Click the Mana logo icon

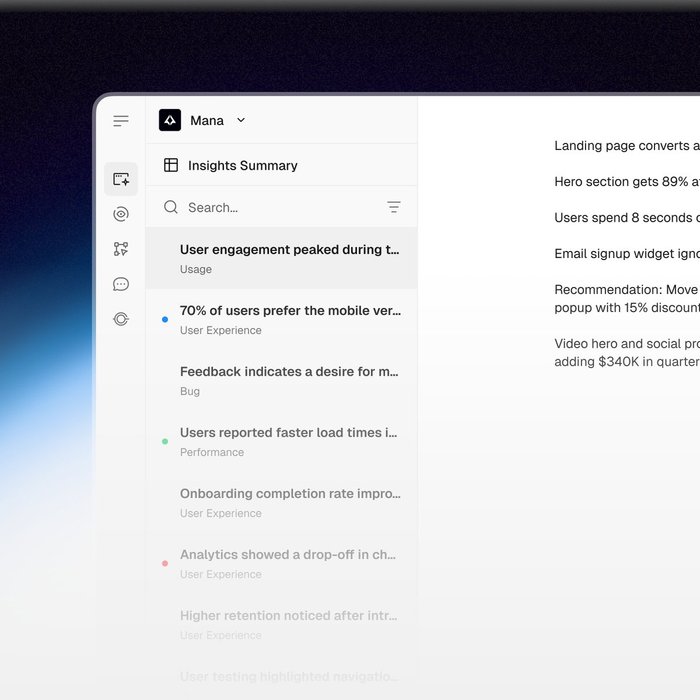(x=170, y=120)
